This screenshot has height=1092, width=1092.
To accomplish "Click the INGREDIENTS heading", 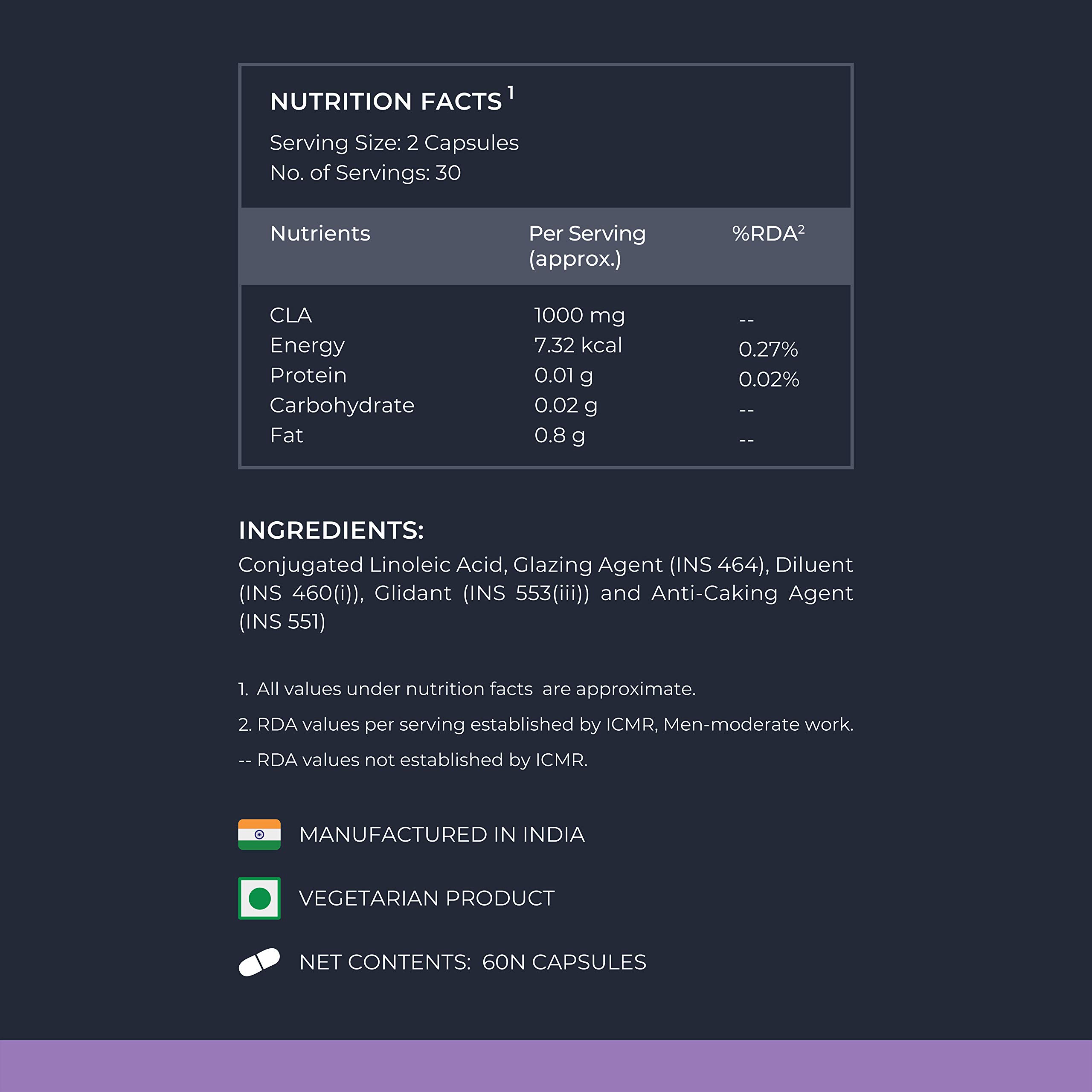I will 331,530.
